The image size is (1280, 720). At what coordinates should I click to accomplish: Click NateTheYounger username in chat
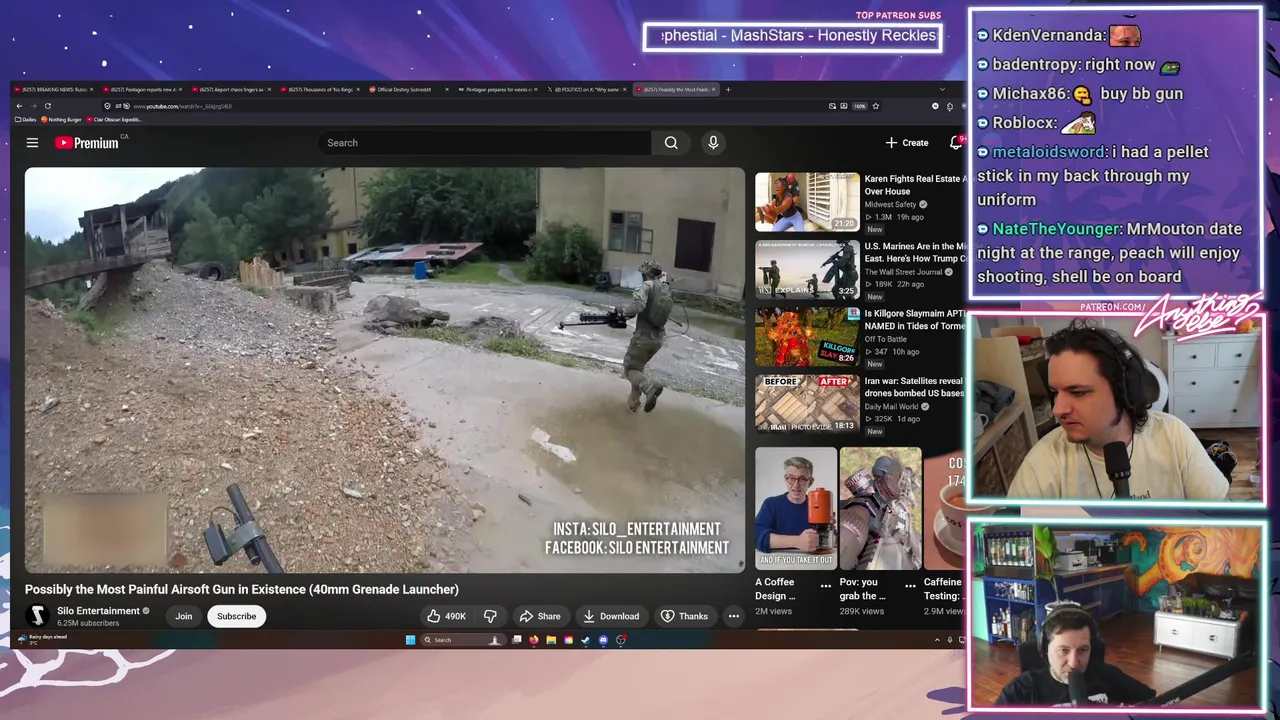pos(1057,229)
